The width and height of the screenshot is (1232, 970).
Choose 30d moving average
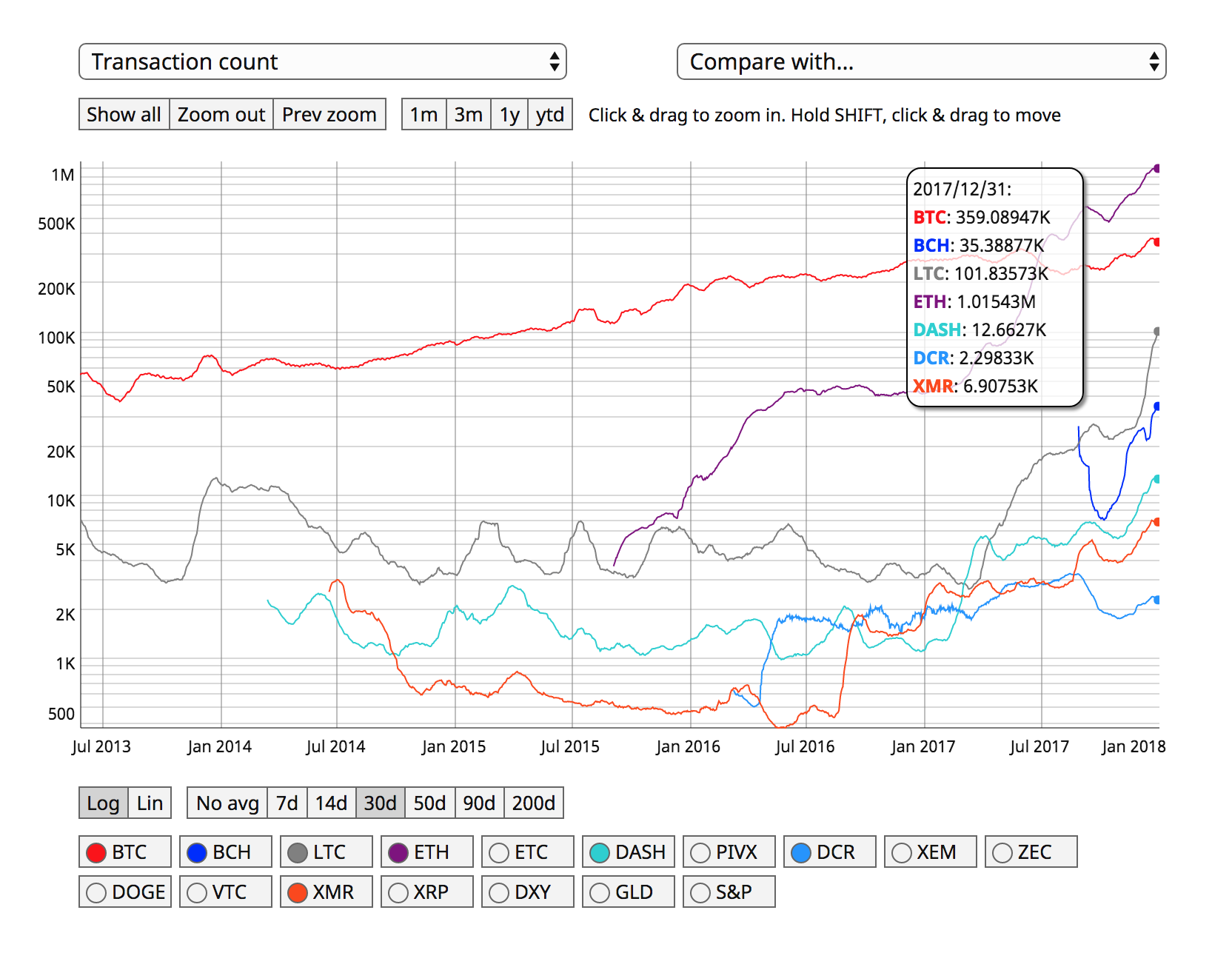tap(380, 803)
